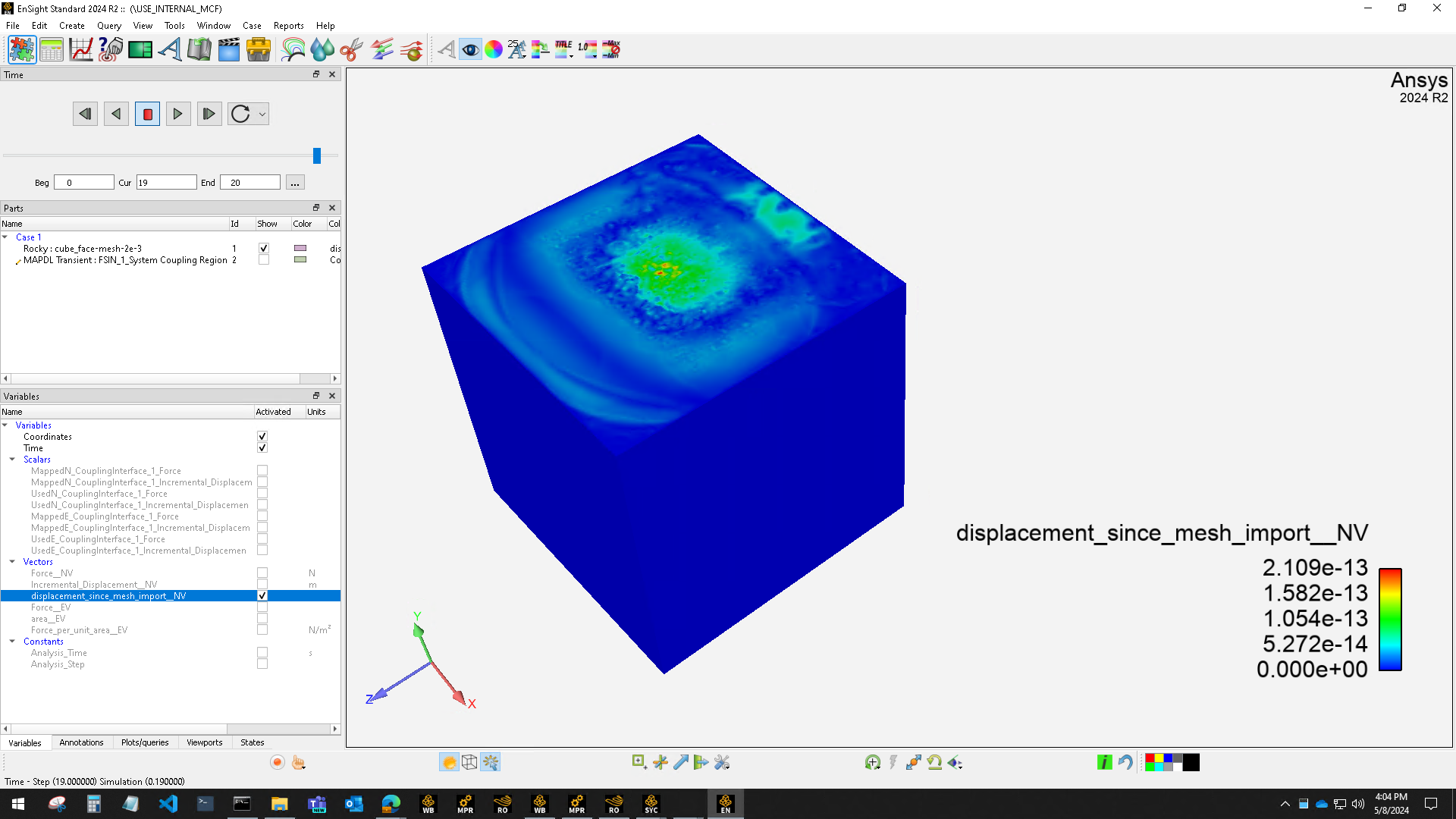Switch to the Plots/queries tab
Screen dimensions: 1456x819
pyautogui.click(x=144, y=742)
